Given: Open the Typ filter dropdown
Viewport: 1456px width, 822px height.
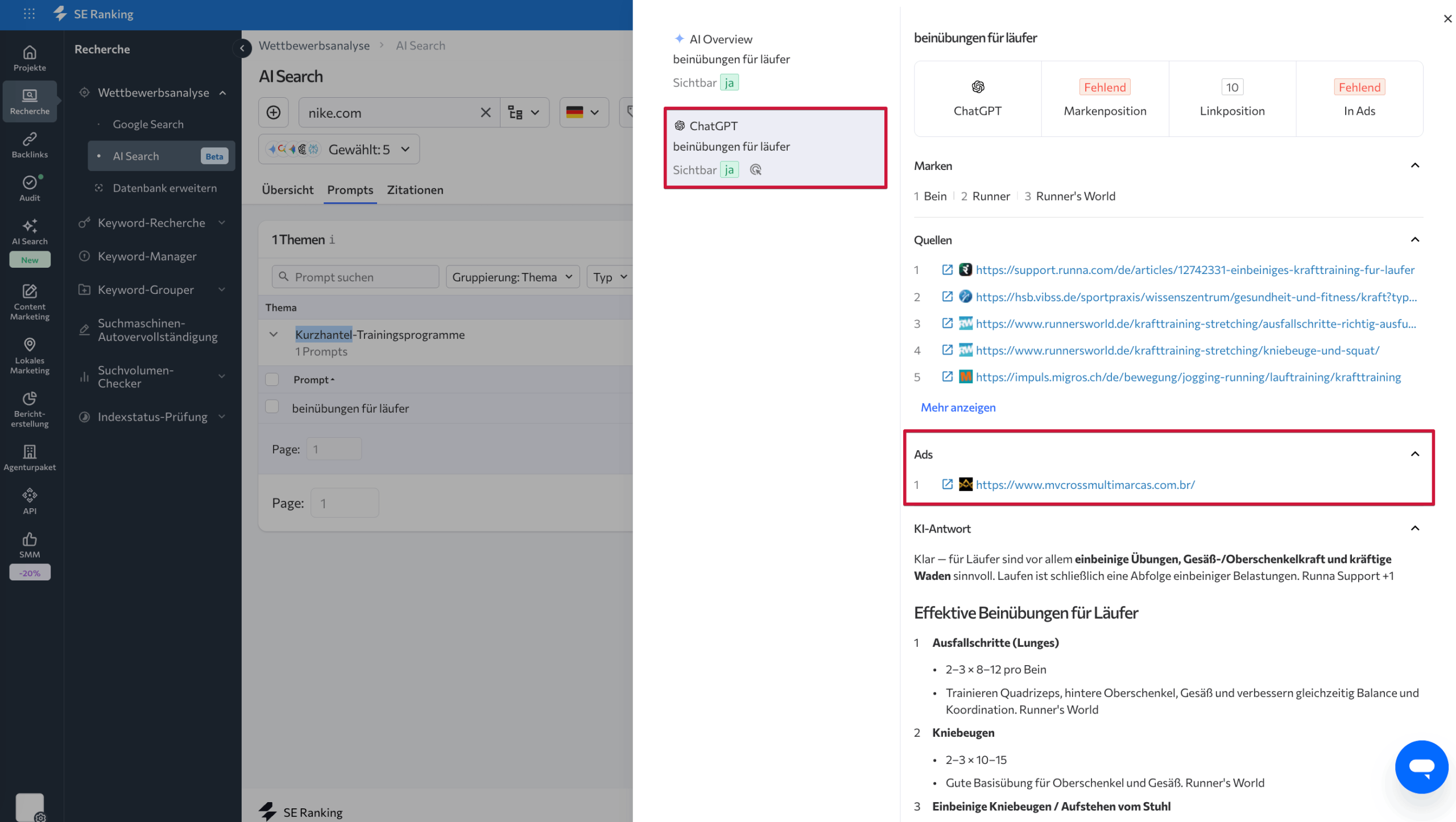Looking at the screenshot, I should [610, 277].
